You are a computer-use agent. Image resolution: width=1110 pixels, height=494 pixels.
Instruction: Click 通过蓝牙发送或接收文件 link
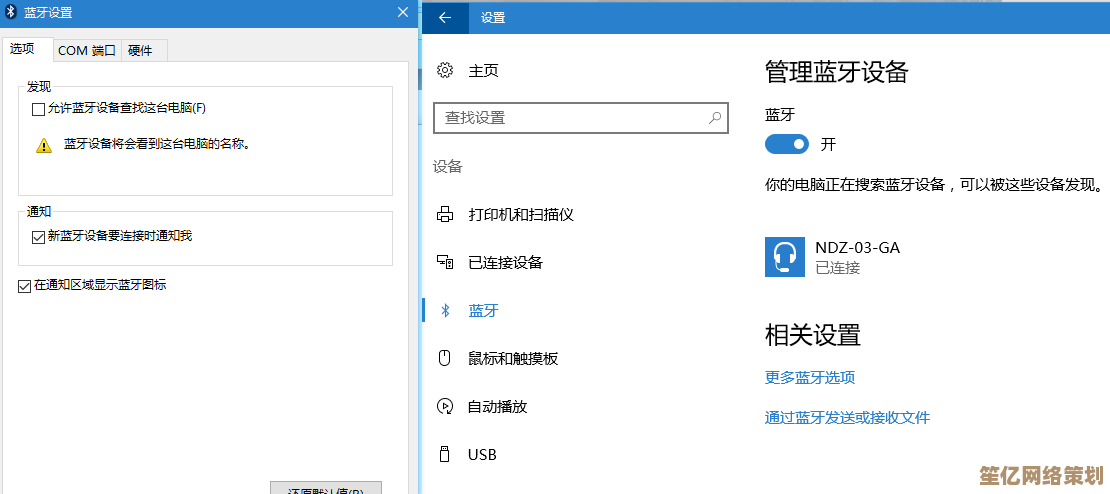click(x=847, y=418)
